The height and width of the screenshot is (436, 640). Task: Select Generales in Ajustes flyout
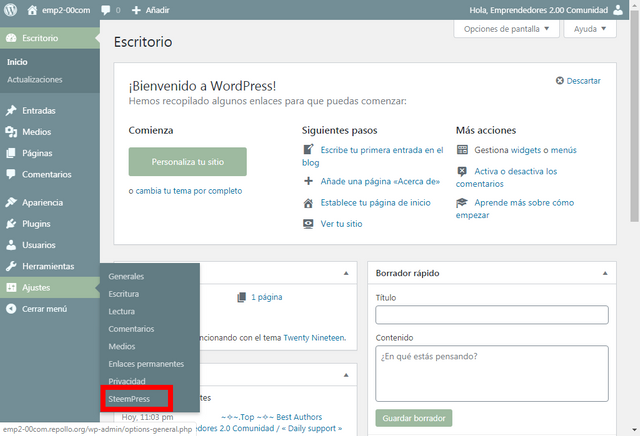pos(126,276)
